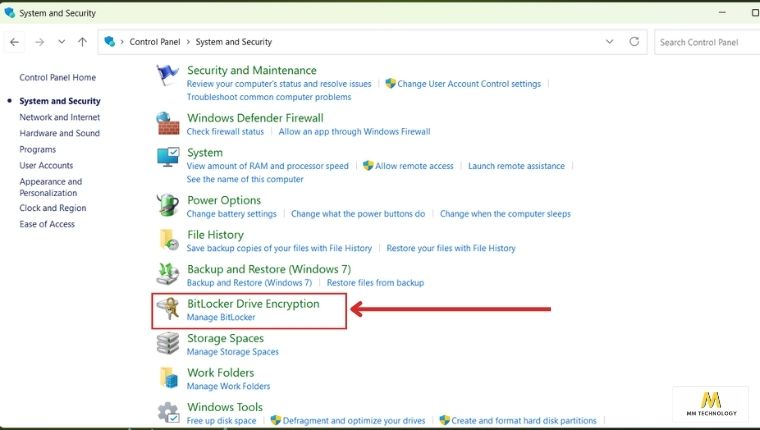Image resolution: width=760 pixels, height=430 pixels.
Task: Open User Accounts category
Action: click(x=46, y=165)
